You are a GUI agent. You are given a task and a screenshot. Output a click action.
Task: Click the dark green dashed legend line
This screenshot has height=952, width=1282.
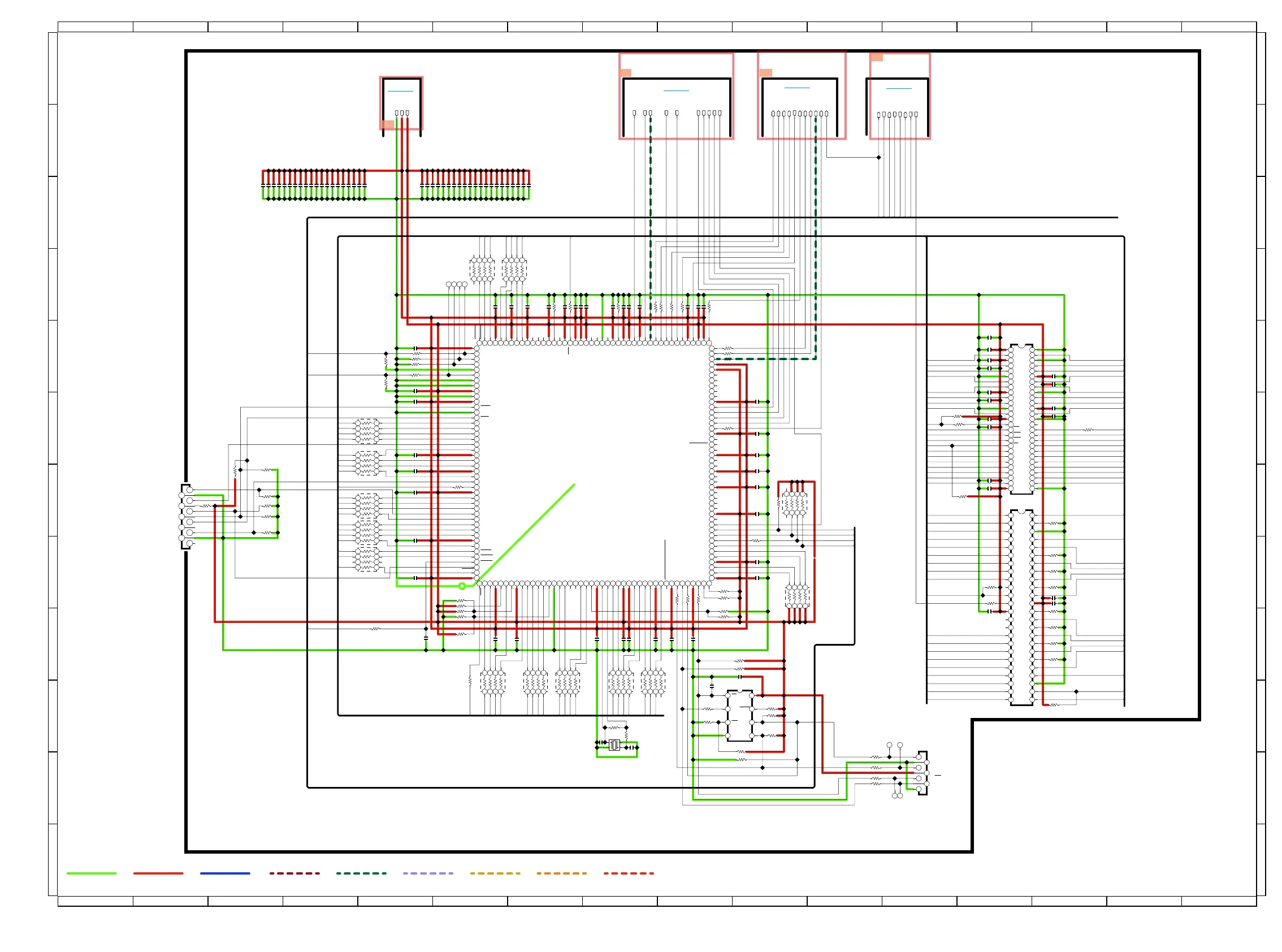tap(361, 873)
